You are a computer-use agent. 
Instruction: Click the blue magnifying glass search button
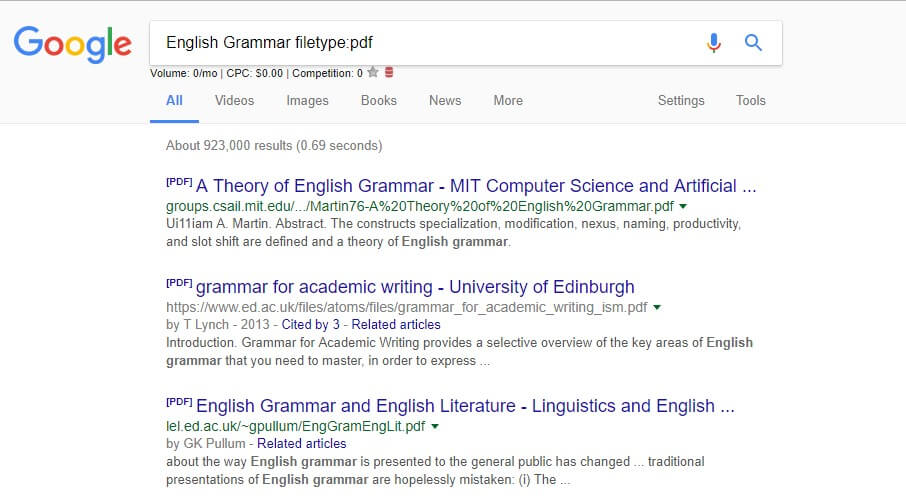point(753,43)
